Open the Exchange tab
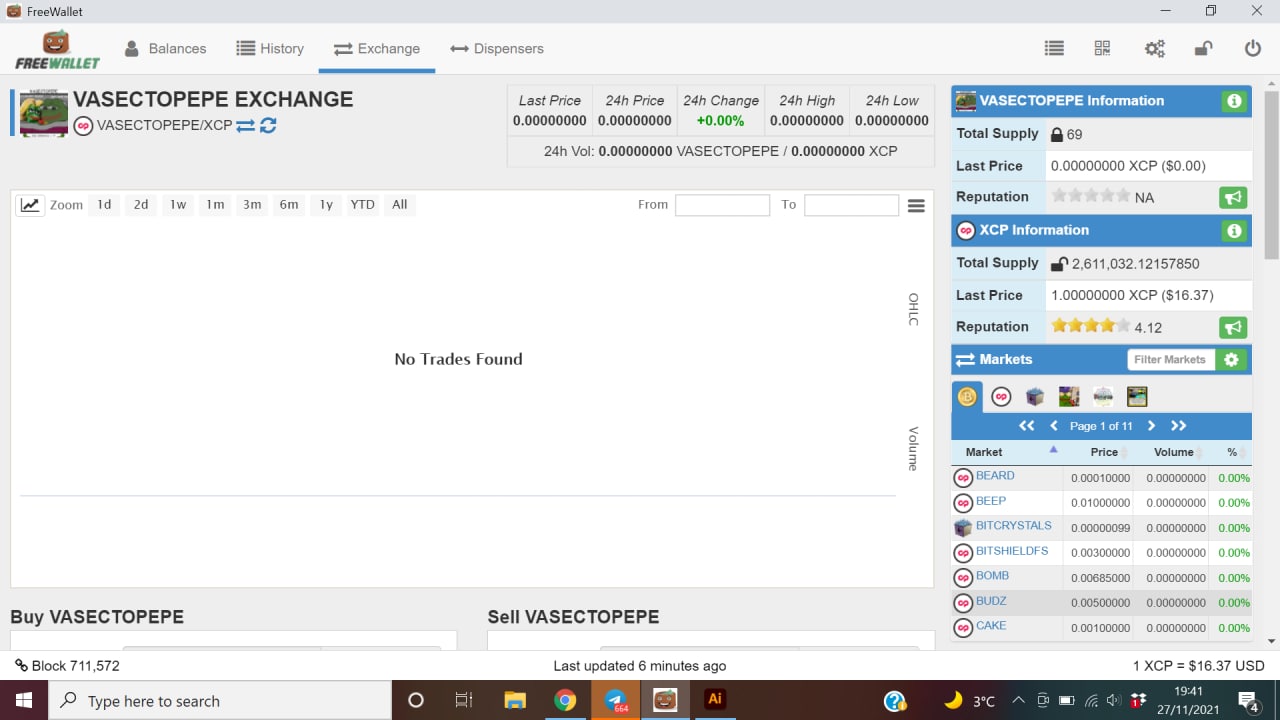The height and width of the screenshot is (720, 1280). [x=377, y=48]
